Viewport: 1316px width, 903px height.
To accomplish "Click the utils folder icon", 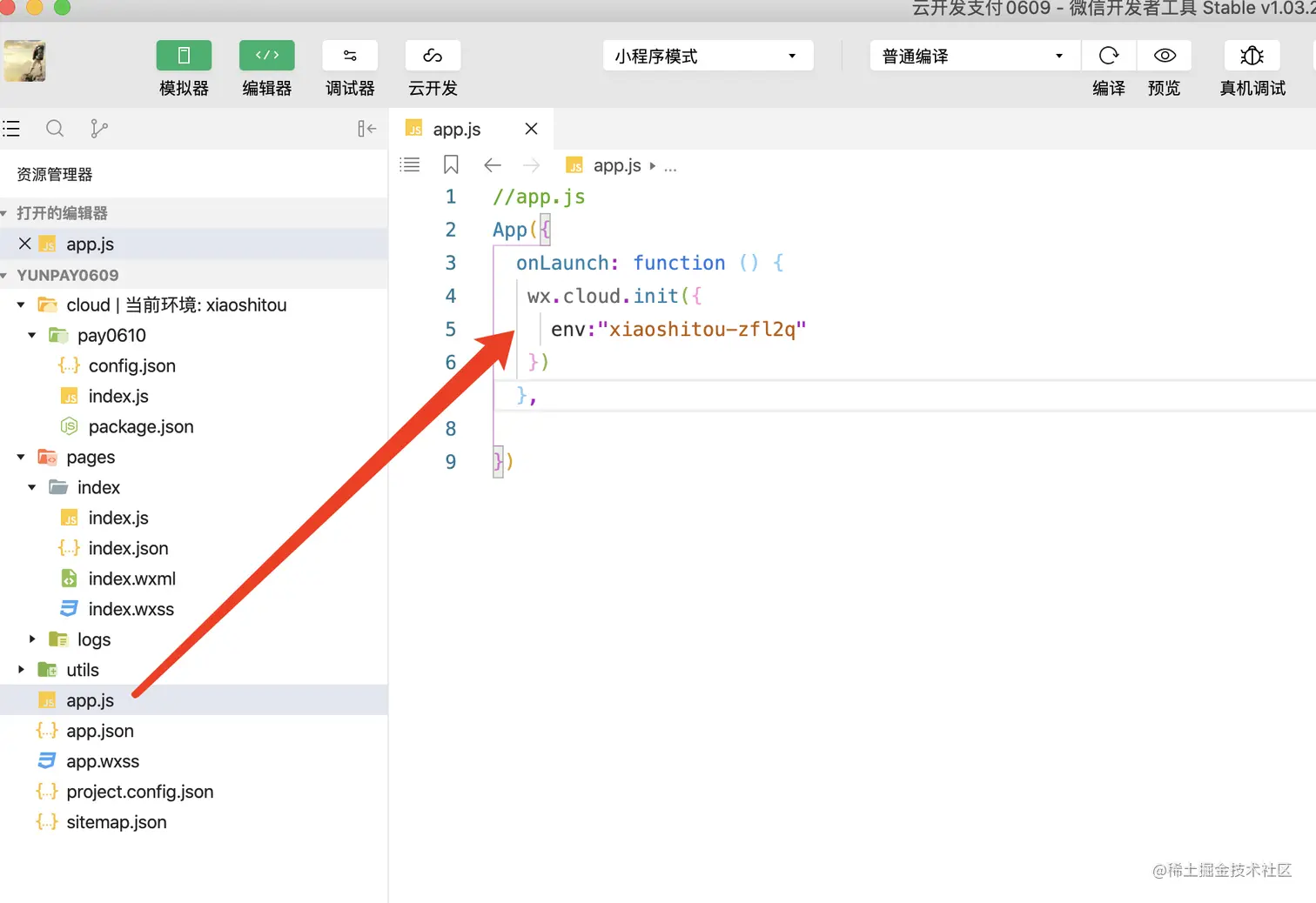I will point(47,670).
